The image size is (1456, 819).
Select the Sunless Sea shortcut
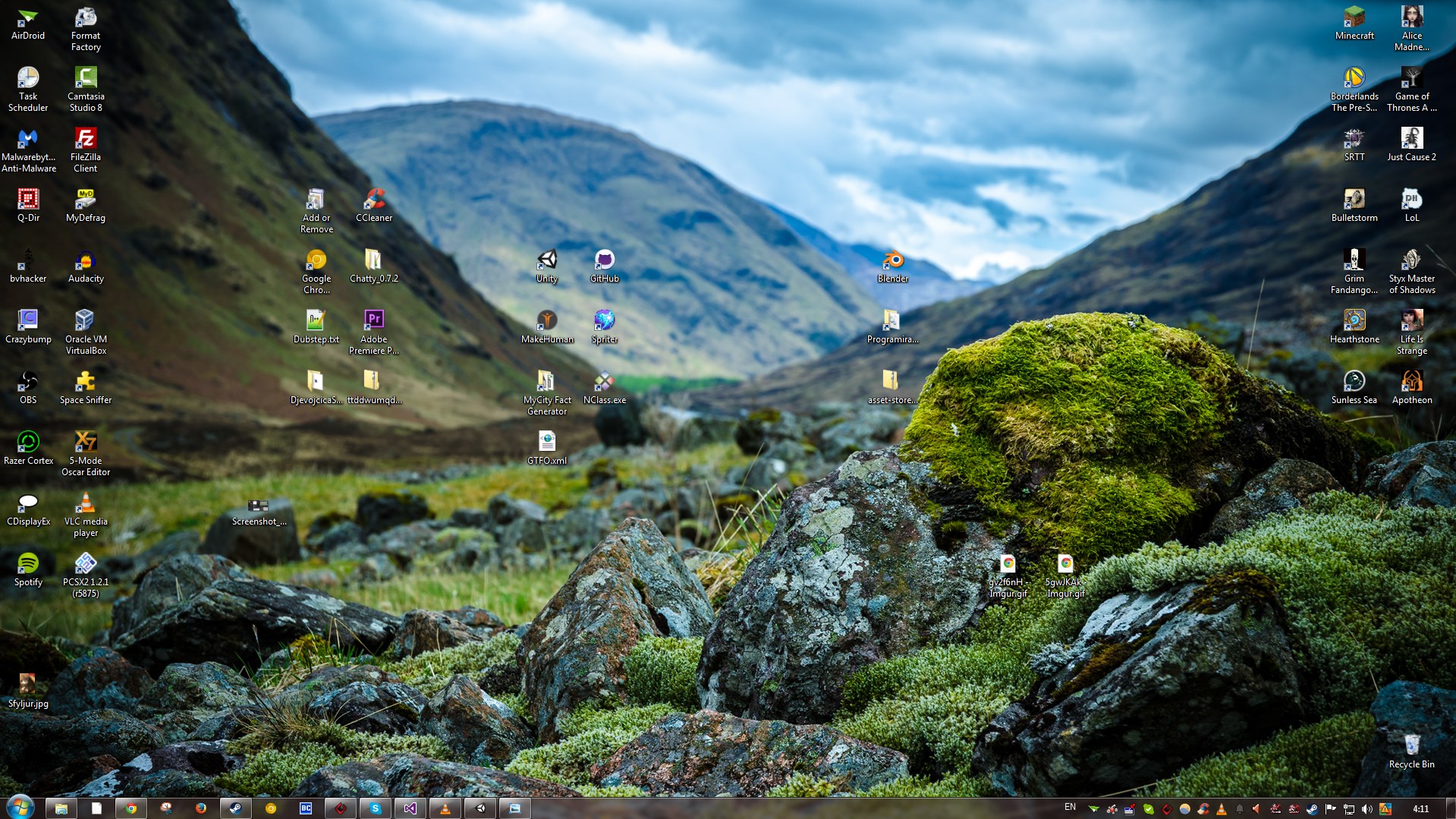tap(1354, 388)
